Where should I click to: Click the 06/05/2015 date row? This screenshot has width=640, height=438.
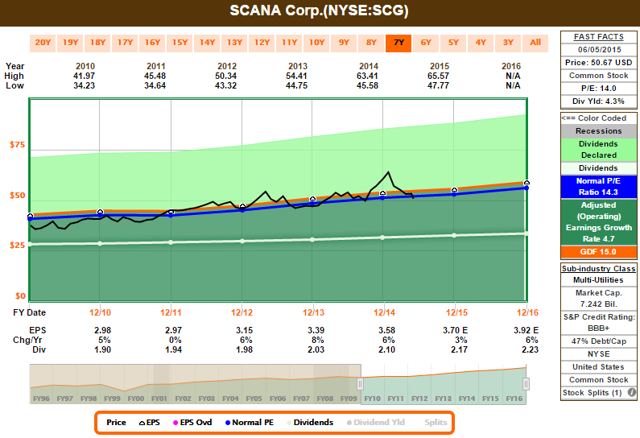[x=598, y=49]
